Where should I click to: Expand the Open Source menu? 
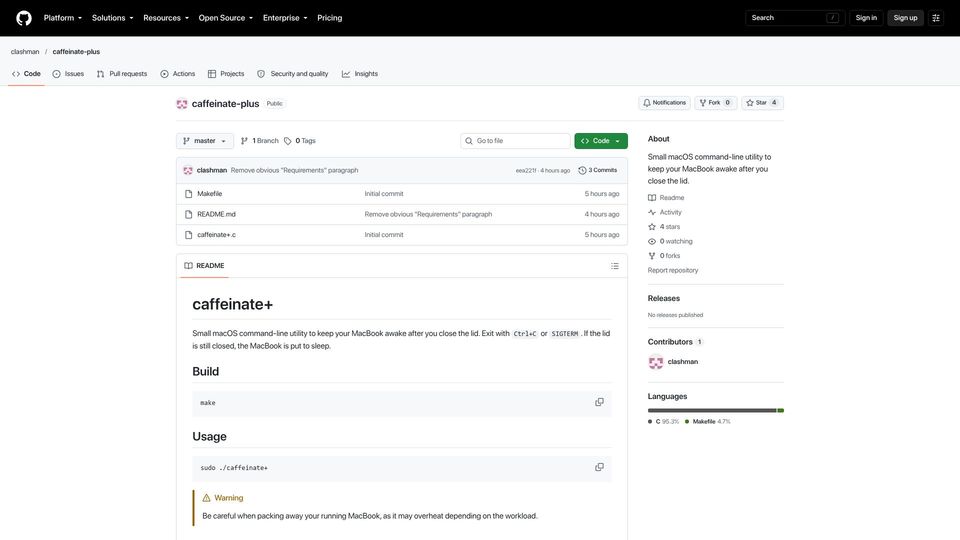(x=225, y=18)
